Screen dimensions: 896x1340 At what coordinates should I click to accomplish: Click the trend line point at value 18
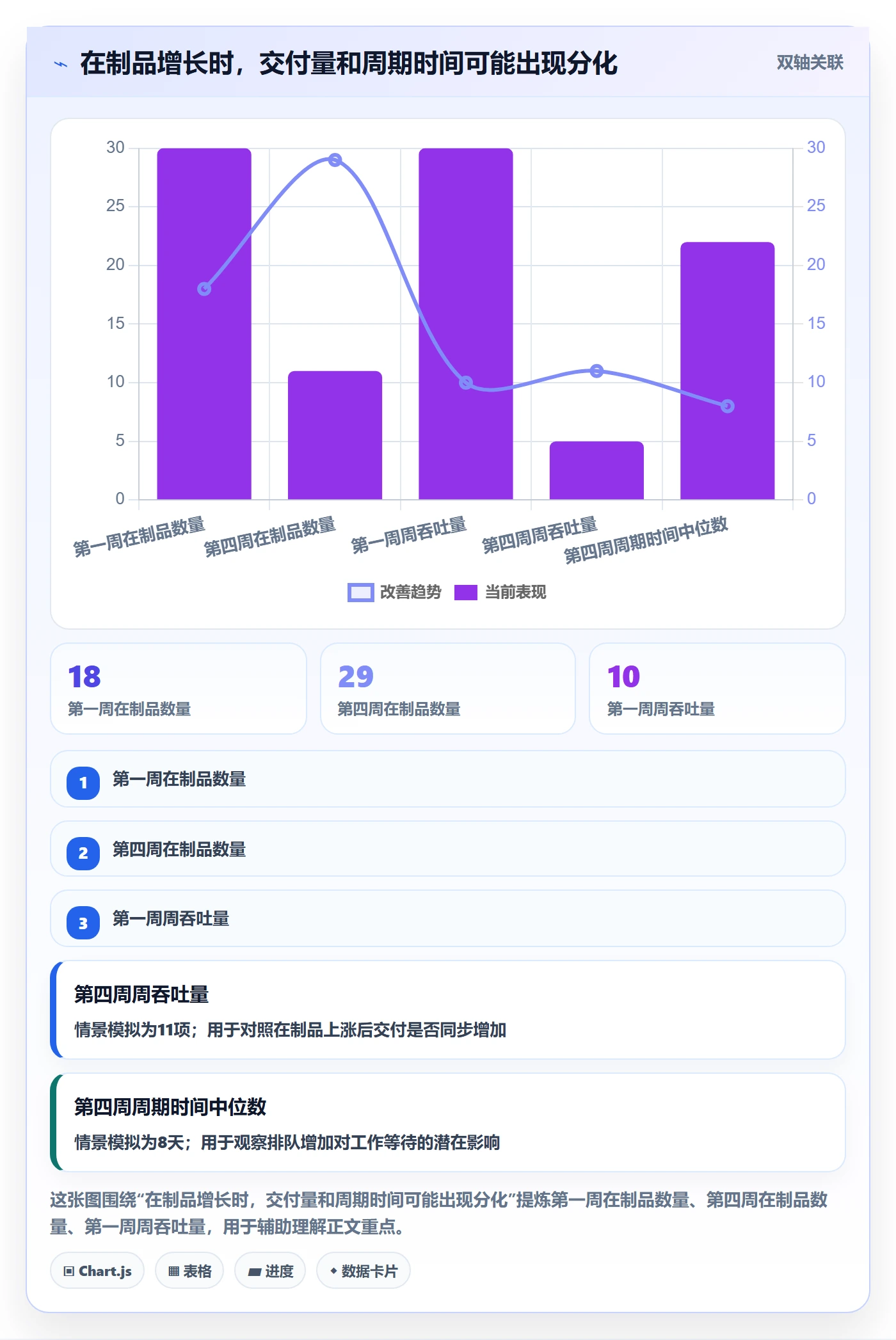(x=204, y=289)
